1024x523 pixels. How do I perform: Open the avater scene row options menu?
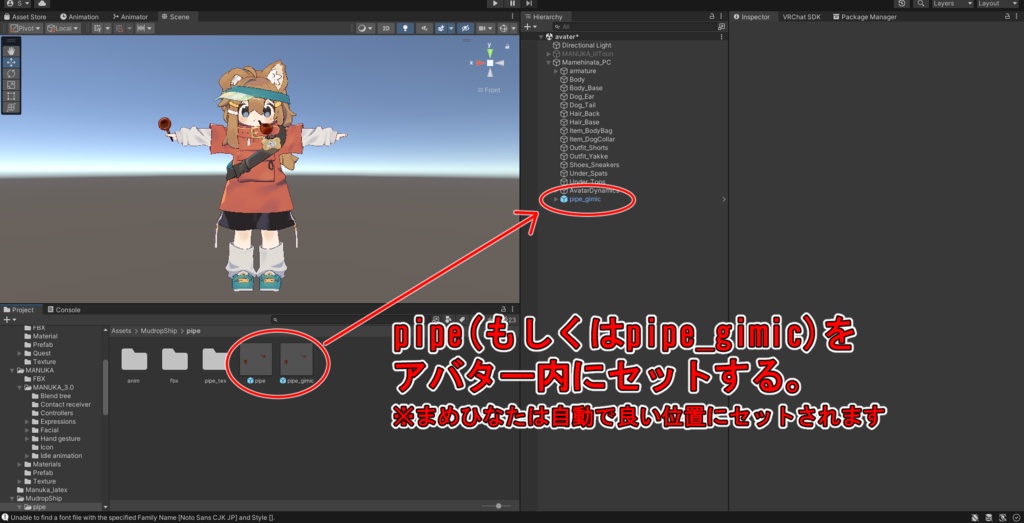coord(722,37)
